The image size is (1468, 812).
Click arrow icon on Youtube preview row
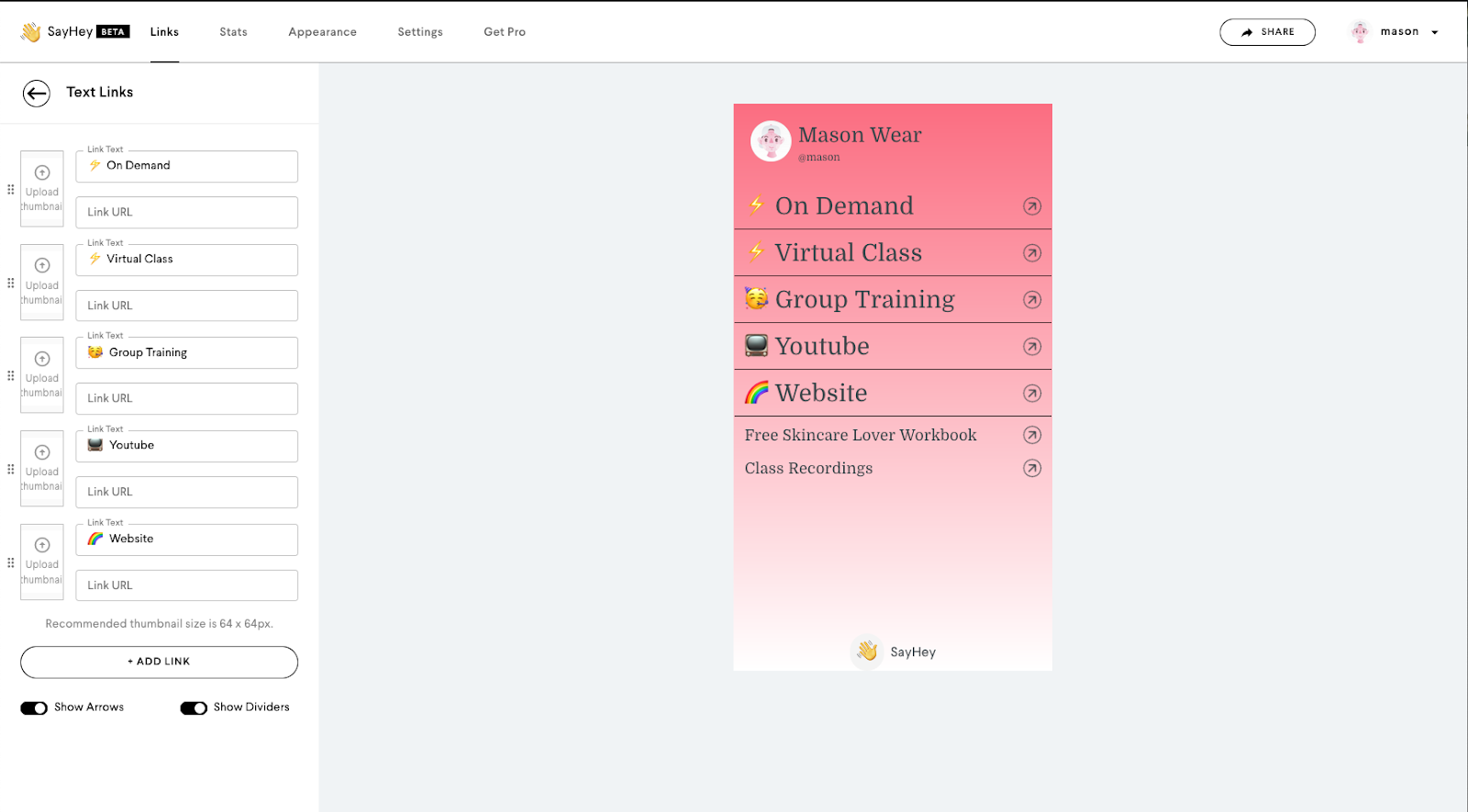pos(1032,347)
